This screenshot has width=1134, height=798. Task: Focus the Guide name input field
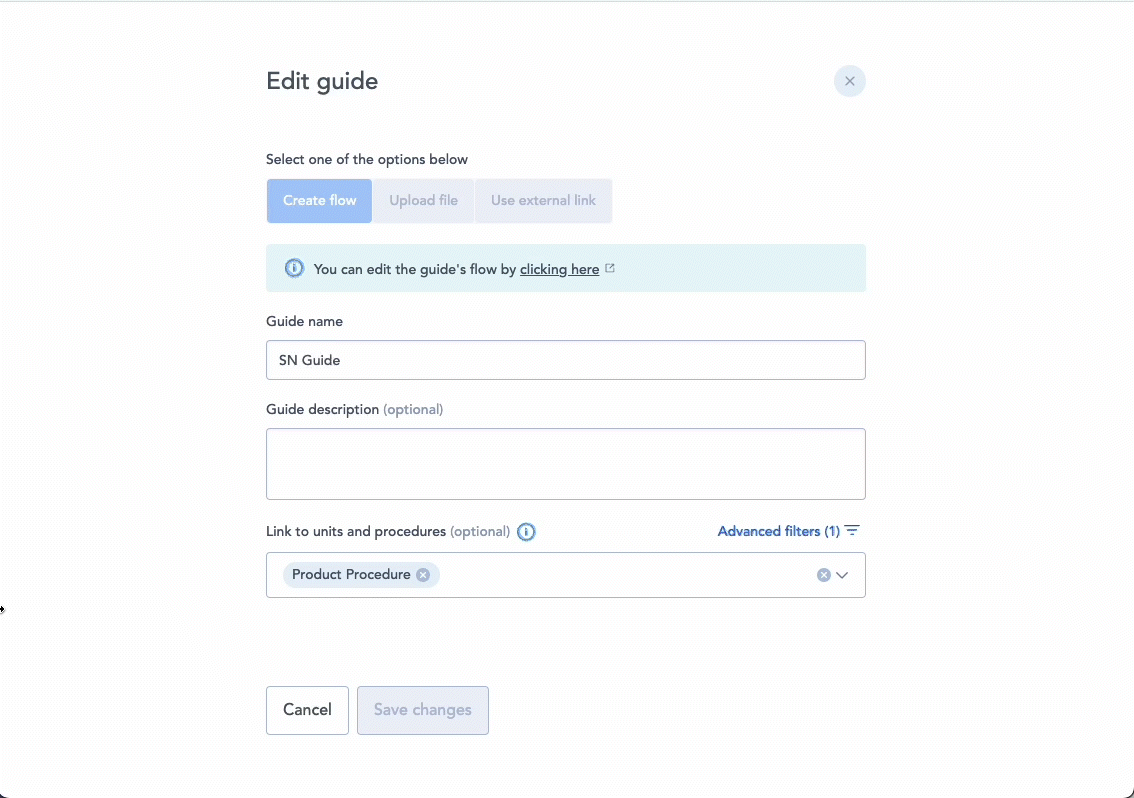565,360
